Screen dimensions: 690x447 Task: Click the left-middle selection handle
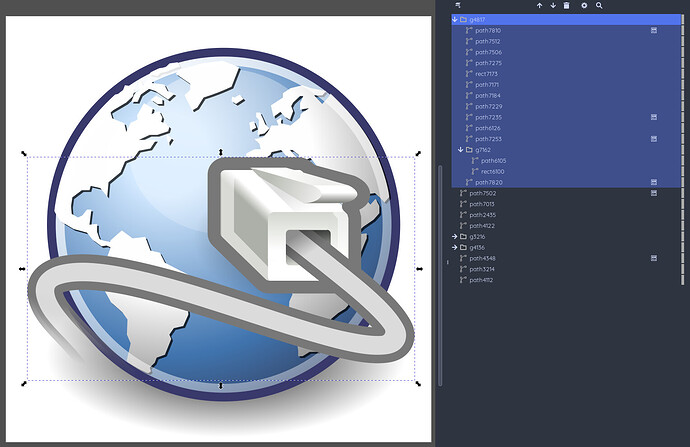point(22,268)
